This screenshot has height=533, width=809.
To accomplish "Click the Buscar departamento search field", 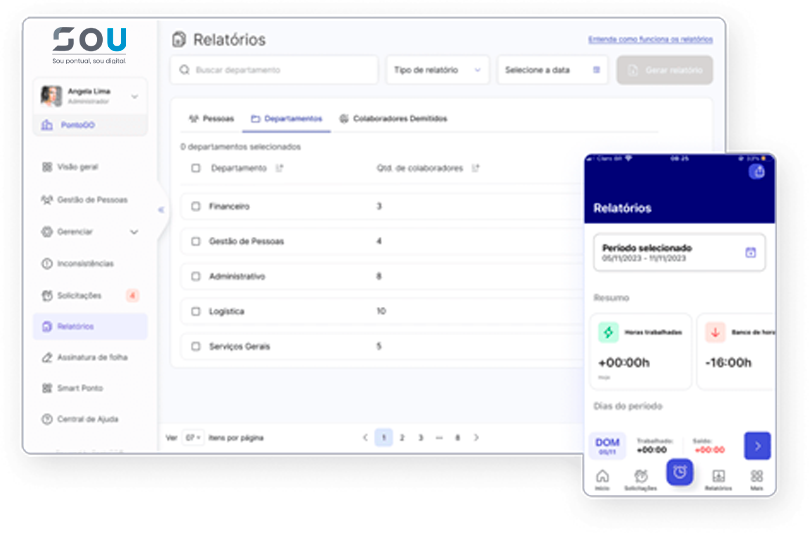I will (273, 70).
